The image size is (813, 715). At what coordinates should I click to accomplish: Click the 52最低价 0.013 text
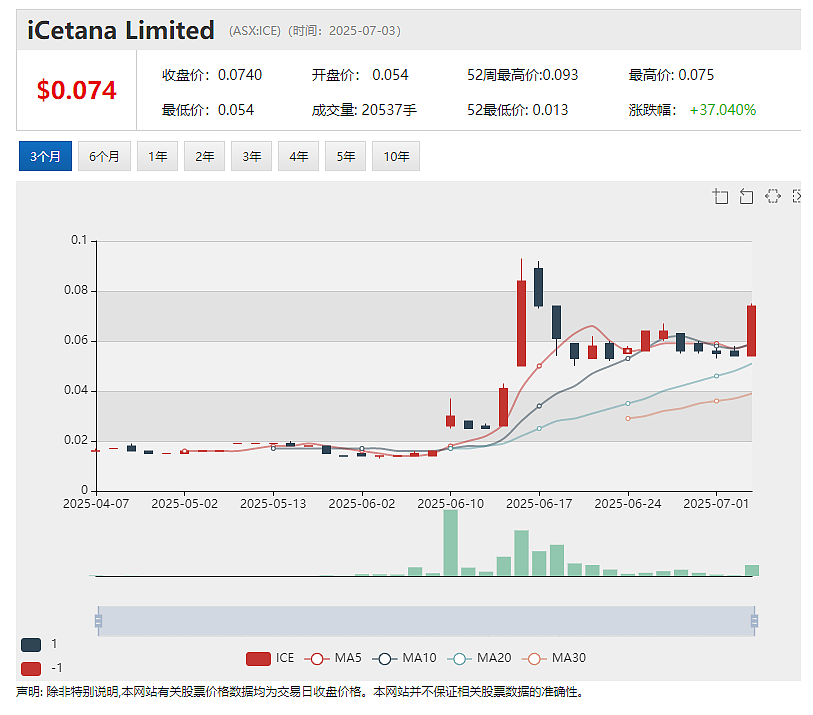[x=517, y=110]
